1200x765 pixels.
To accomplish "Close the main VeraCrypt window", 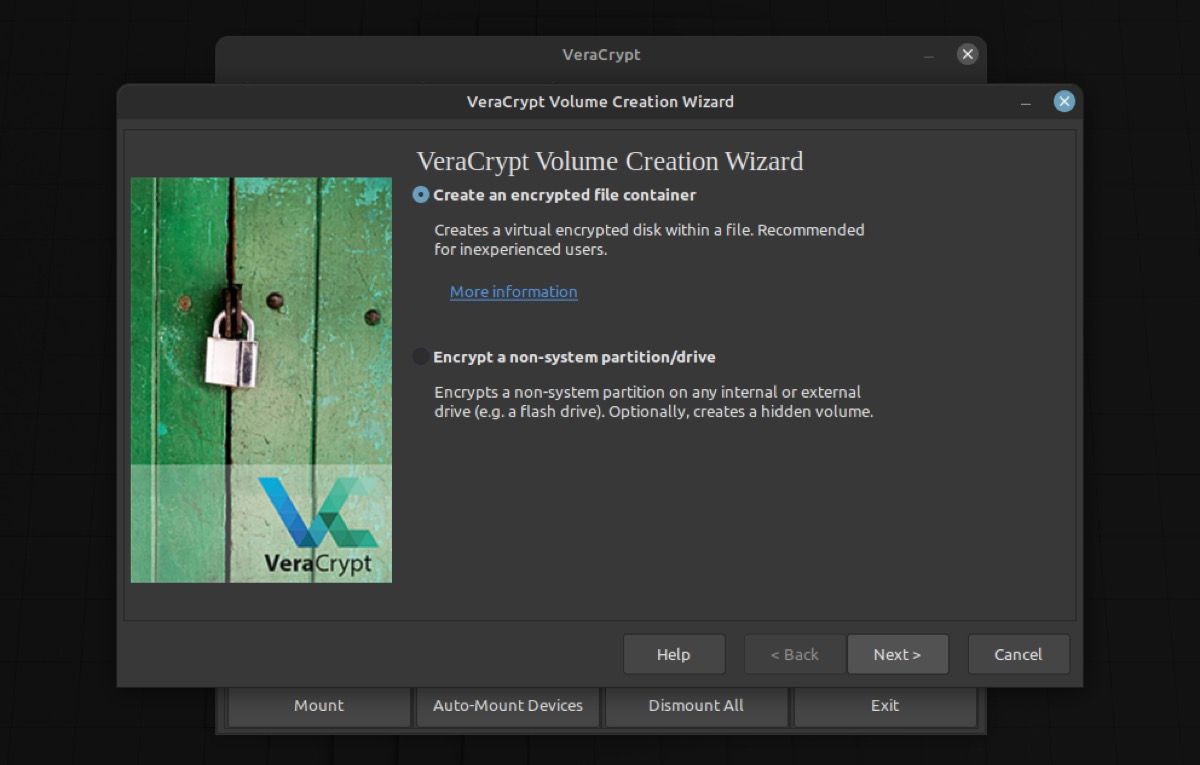I will [x=967, y=54].
